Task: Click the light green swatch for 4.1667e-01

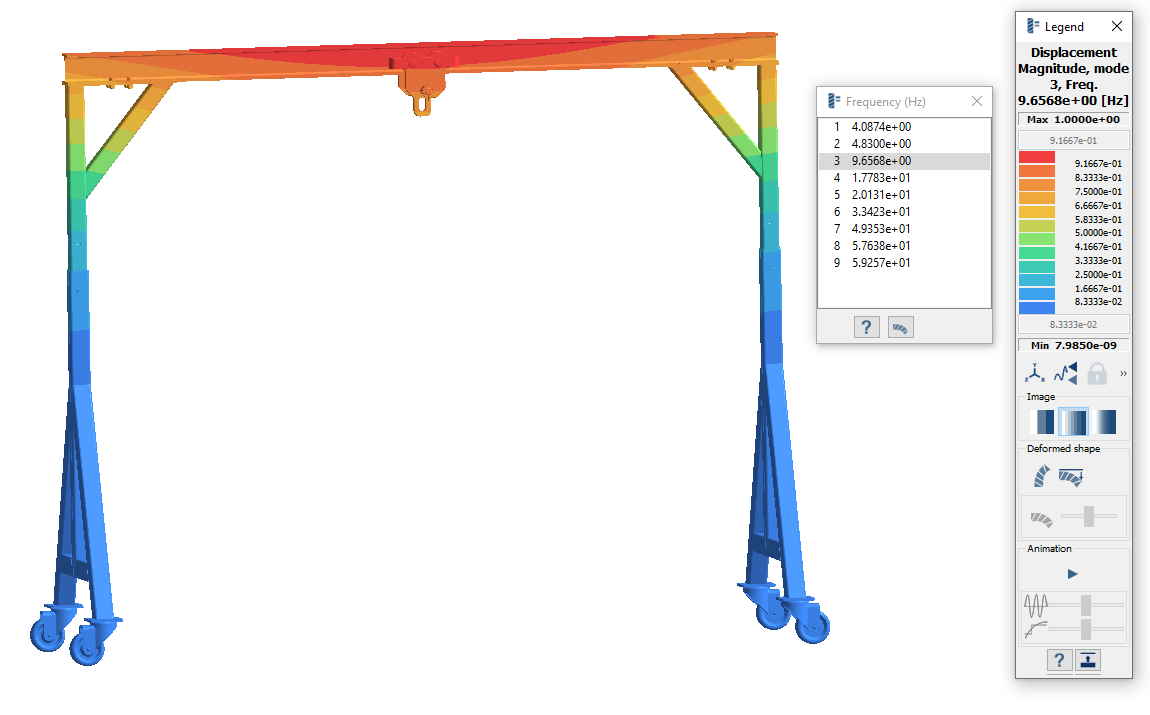Action: pos(1036,239)
